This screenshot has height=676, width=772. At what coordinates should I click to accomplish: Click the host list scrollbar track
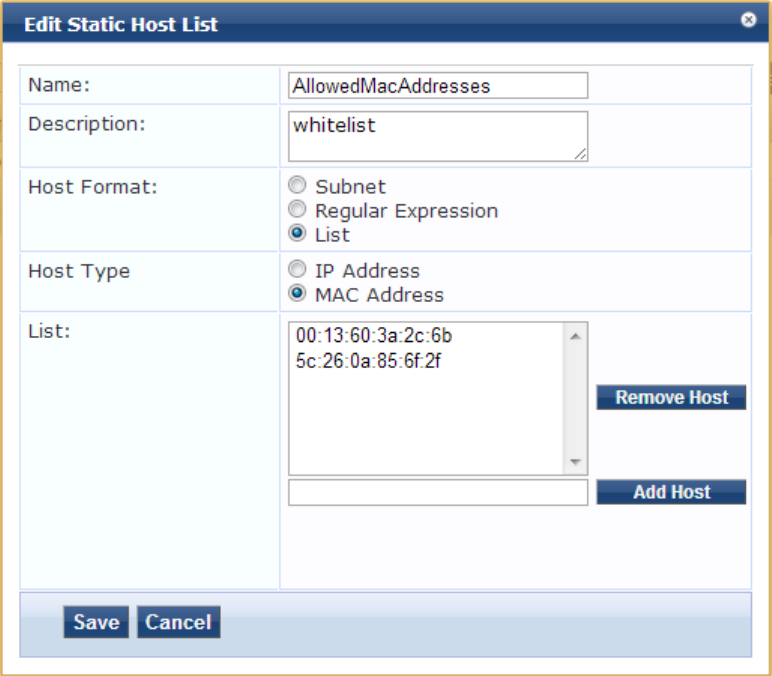point(575,400)
